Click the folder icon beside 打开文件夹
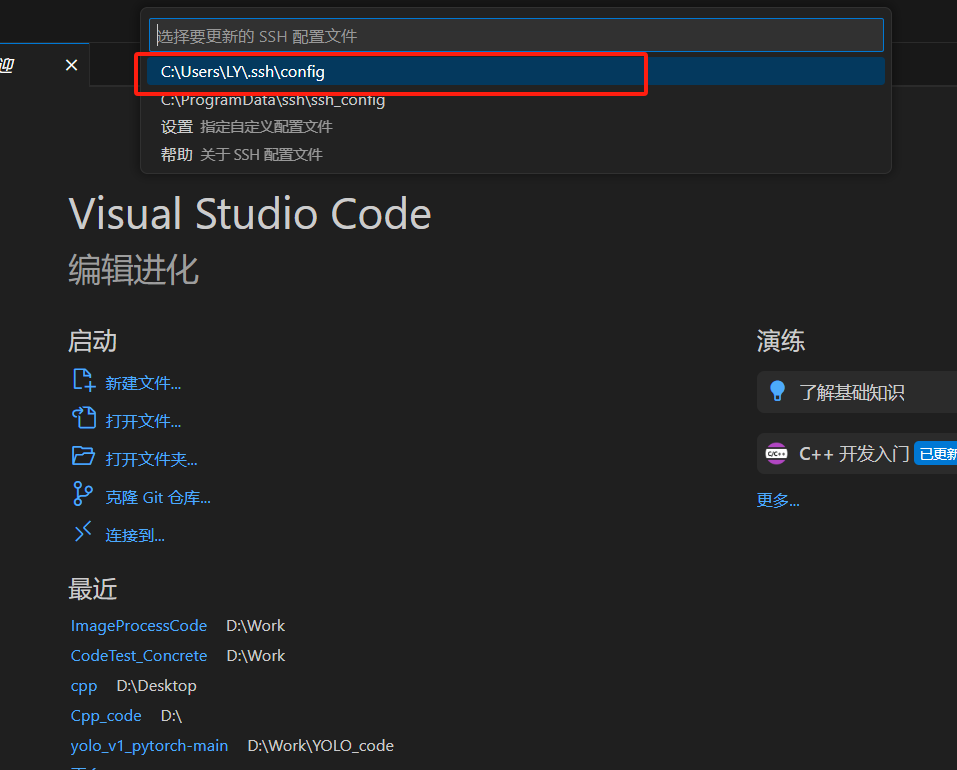The width and height of the screenshot is (957, 770). tap(84, 456)
